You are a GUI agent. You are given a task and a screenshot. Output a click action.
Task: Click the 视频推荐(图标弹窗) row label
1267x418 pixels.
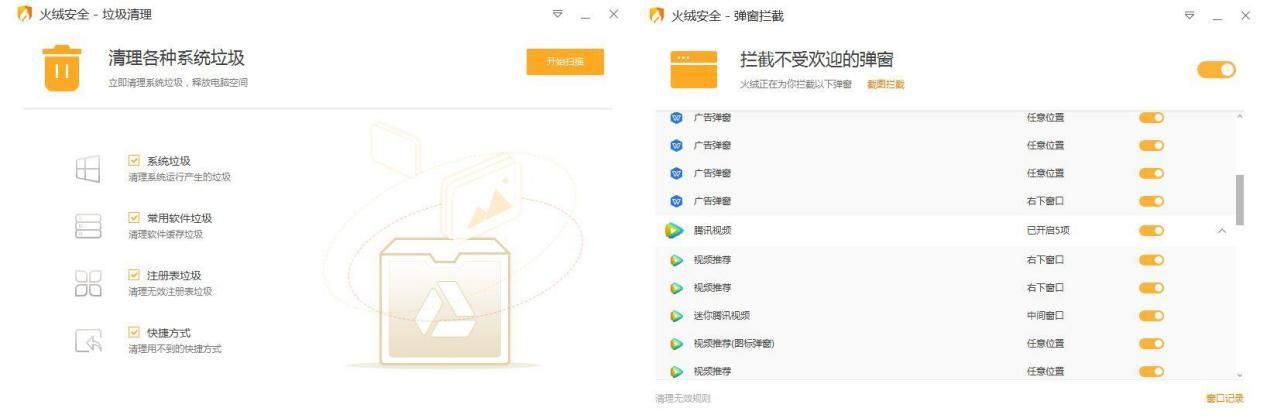pos(734,344)
